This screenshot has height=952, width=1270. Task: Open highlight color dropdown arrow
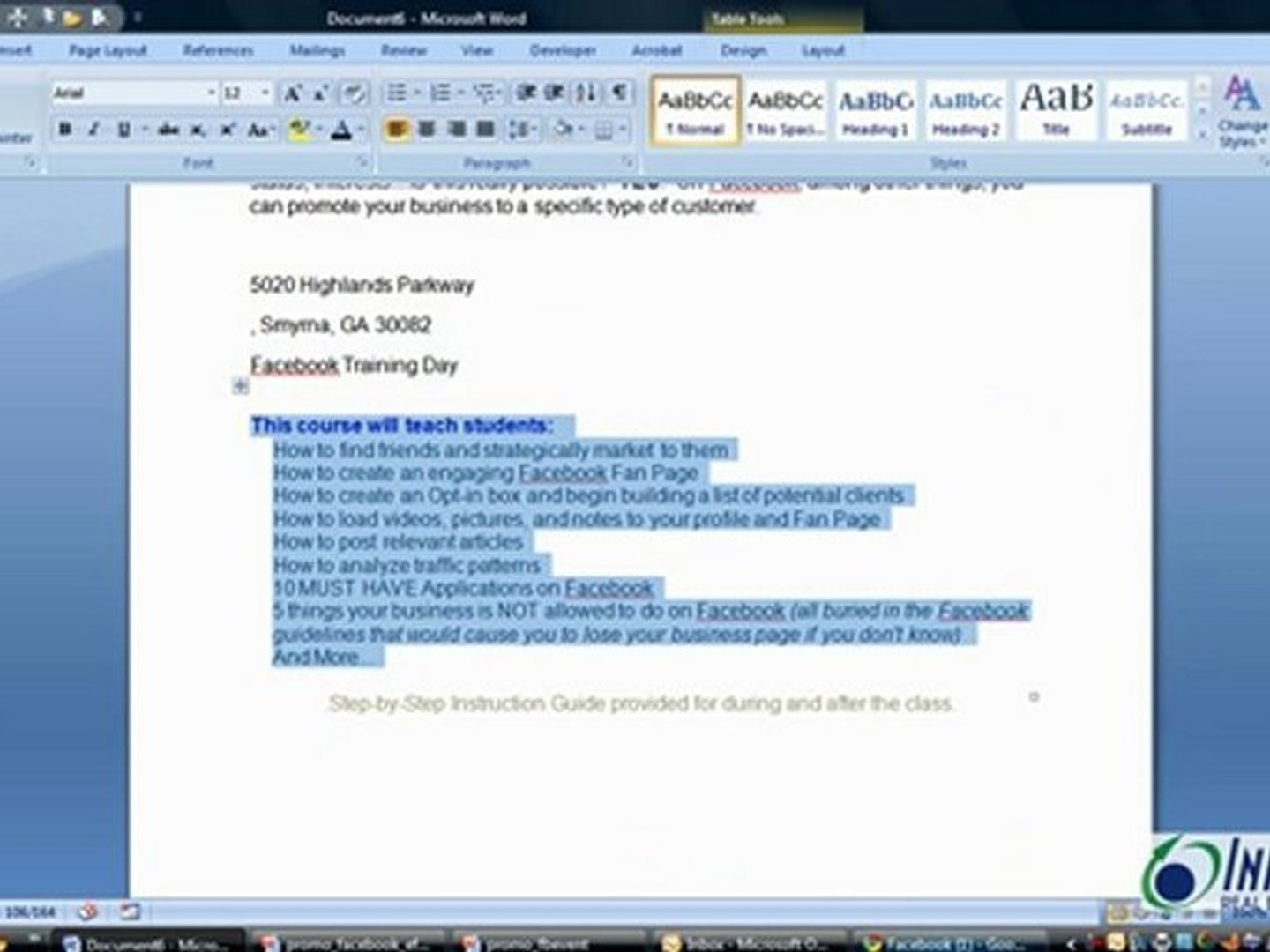(x=317, y=130)
